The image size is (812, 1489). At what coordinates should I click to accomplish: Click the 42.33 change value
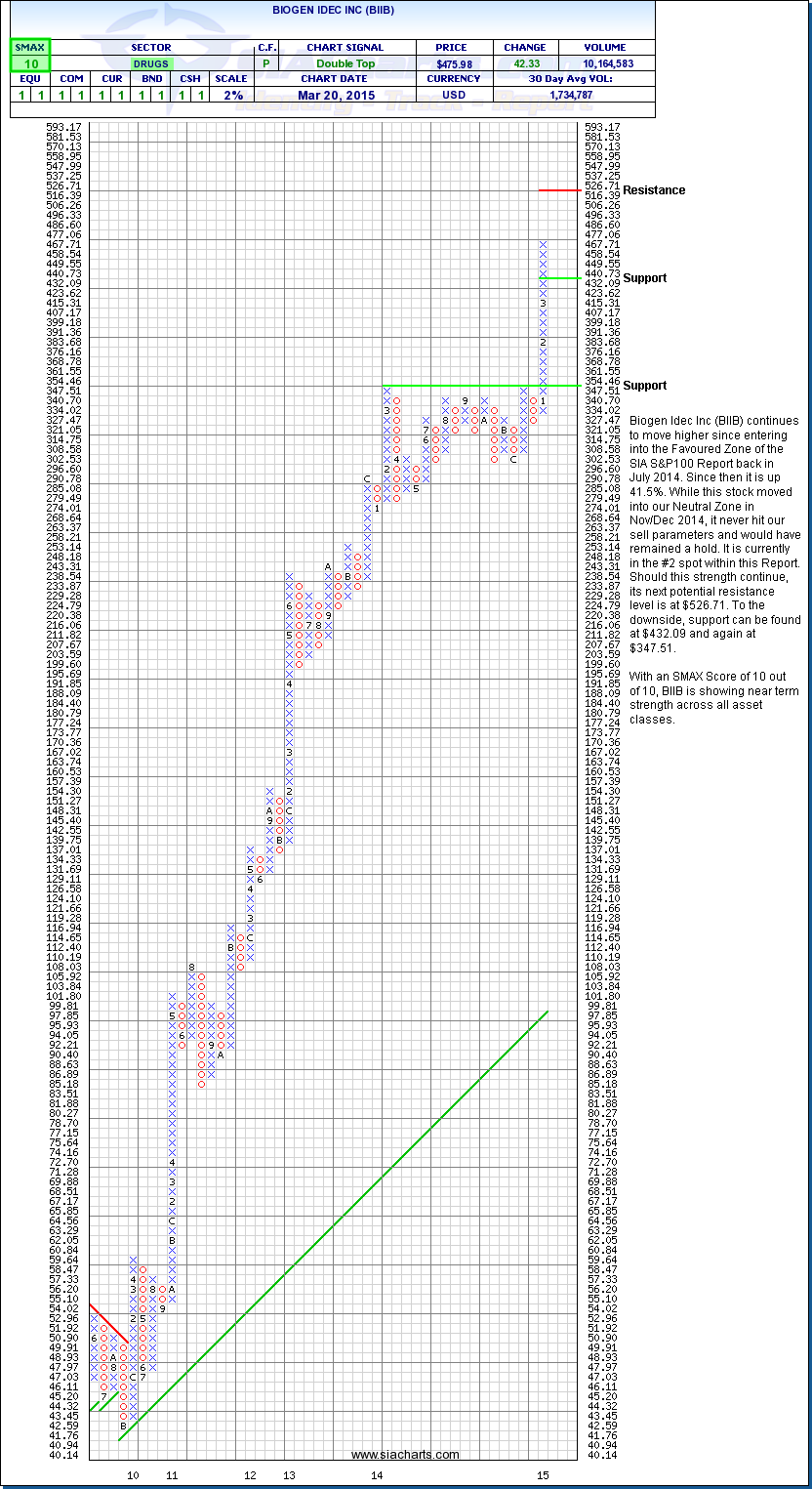click(525, 63)
